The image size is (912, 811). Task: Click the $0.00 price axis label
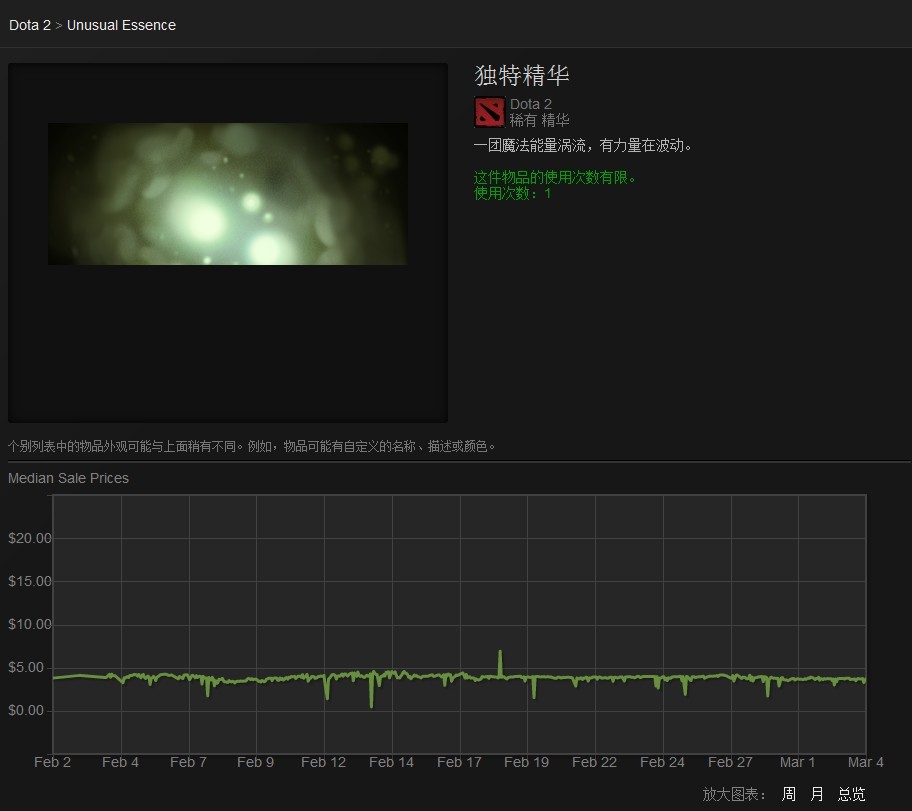[x=30, y=710]
